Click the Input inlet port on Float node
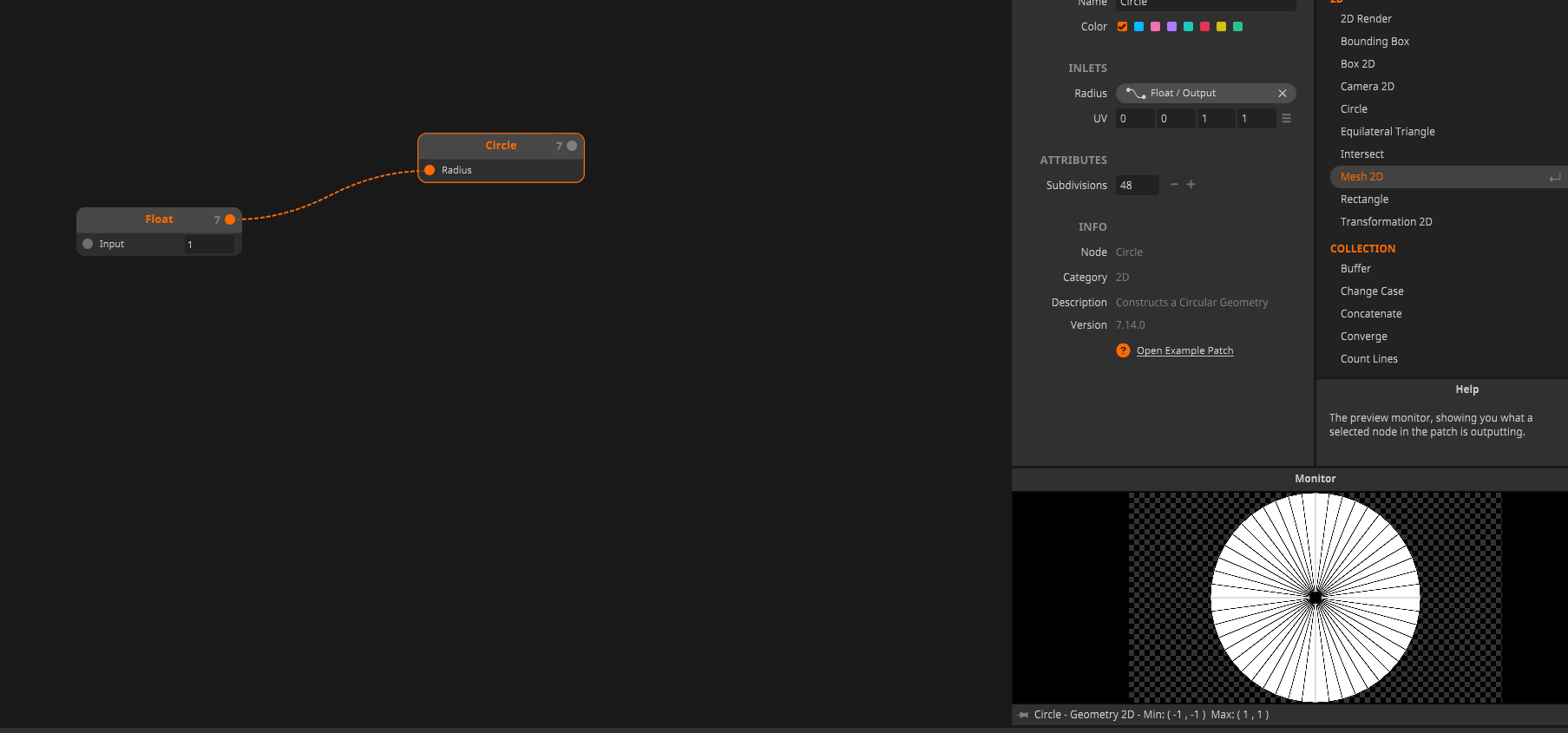Image resolution: width=1568 pixels, height=733 pixels. point(88,245)
